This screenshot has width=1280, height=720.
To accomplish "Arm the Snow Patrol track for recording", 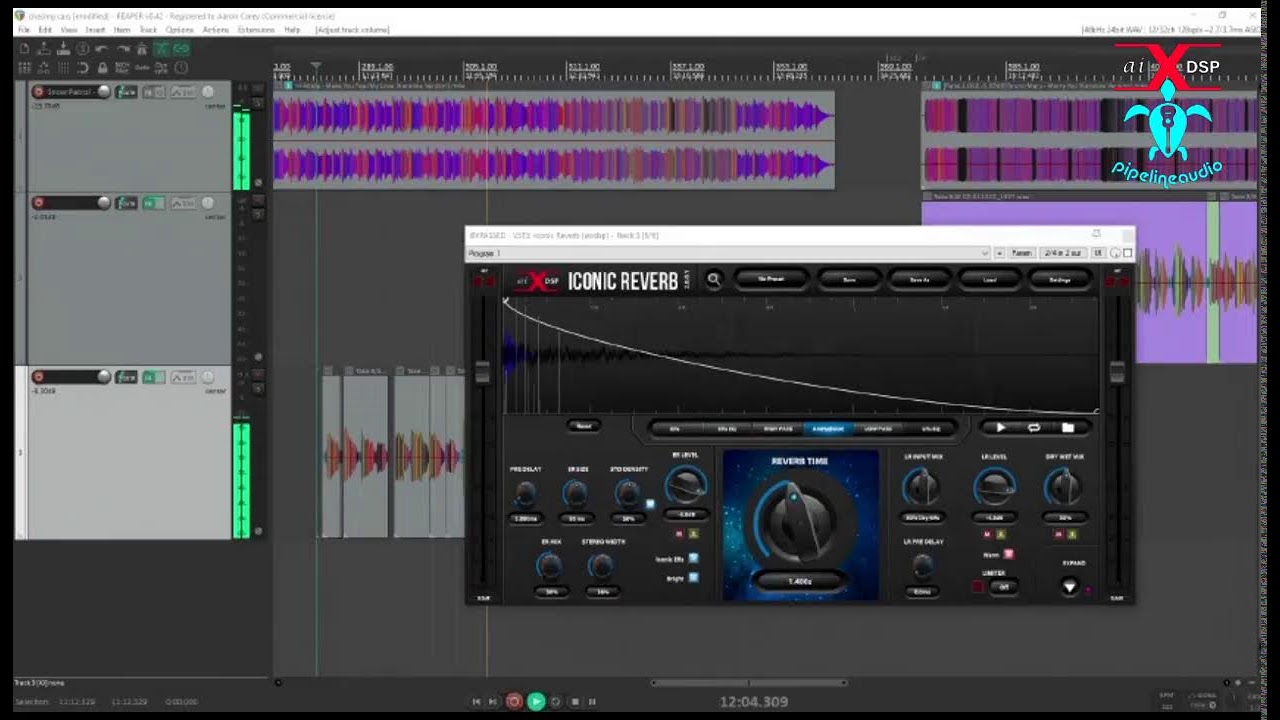I will (39, 92).
